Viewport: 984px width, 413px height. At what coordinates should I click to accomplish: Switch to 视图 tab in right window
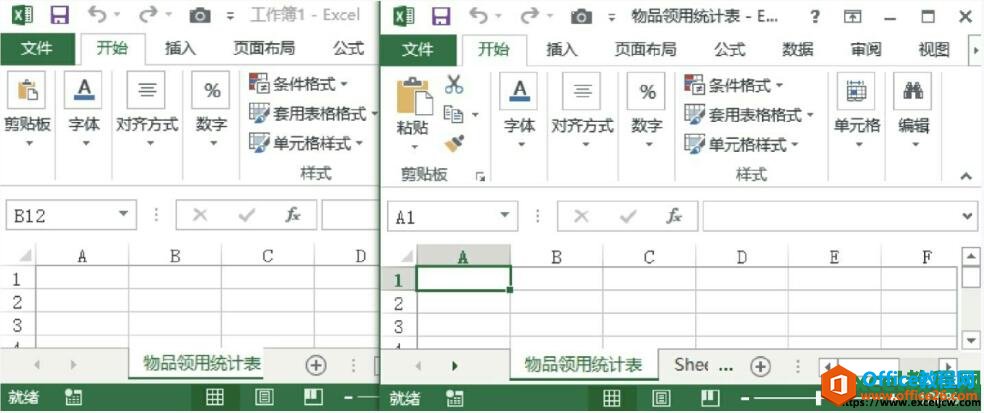[933, 50]
